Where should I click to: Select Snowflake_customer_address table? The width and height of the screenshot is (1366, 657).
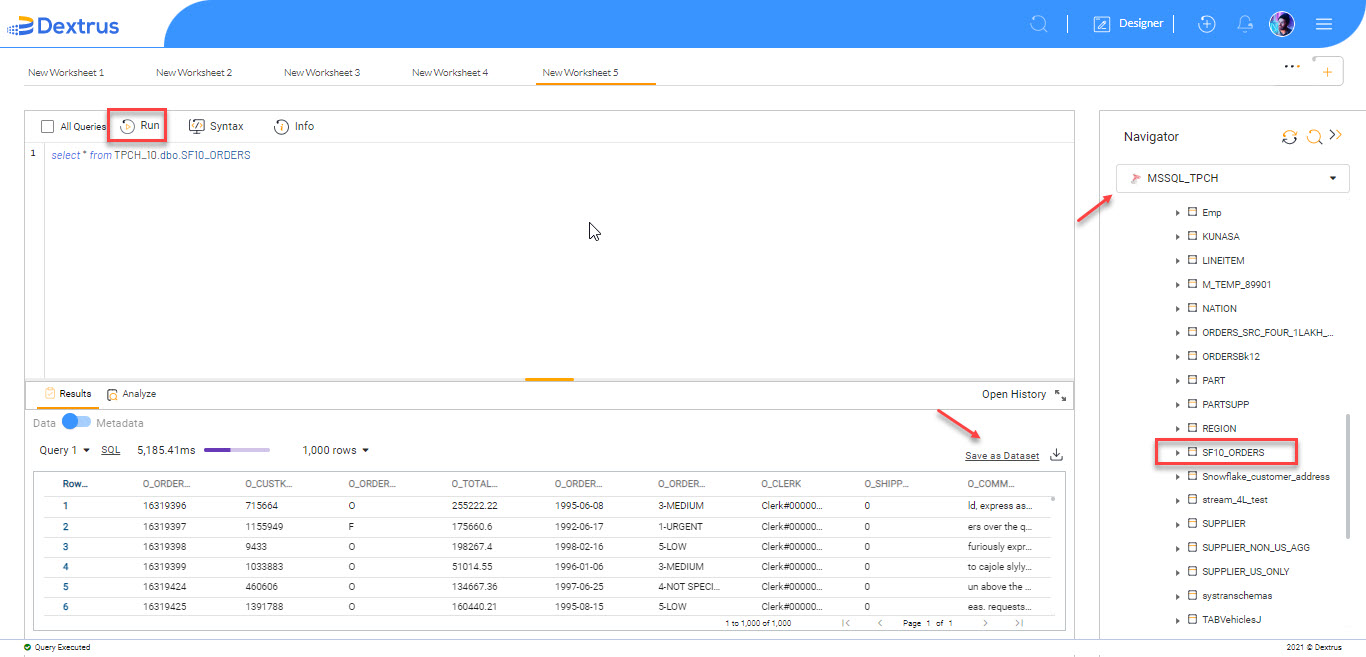(x=1265, y=476)
